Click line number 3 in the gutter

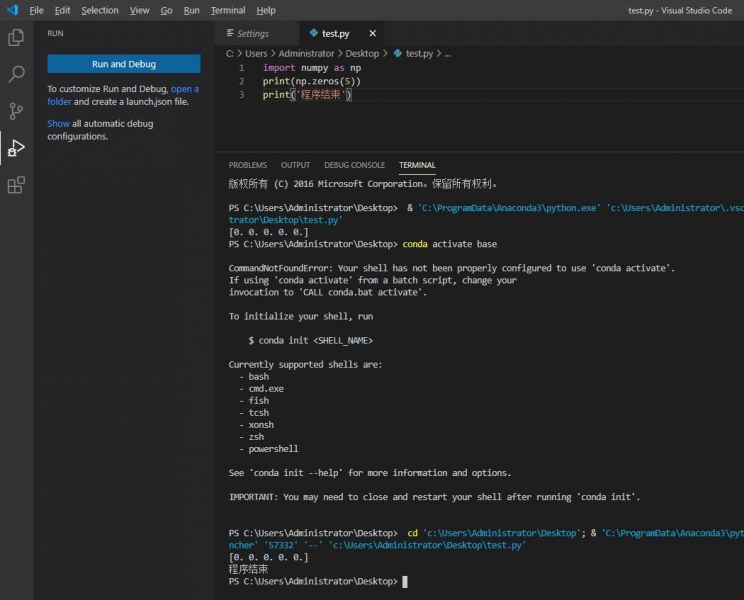tap(242, 94)
